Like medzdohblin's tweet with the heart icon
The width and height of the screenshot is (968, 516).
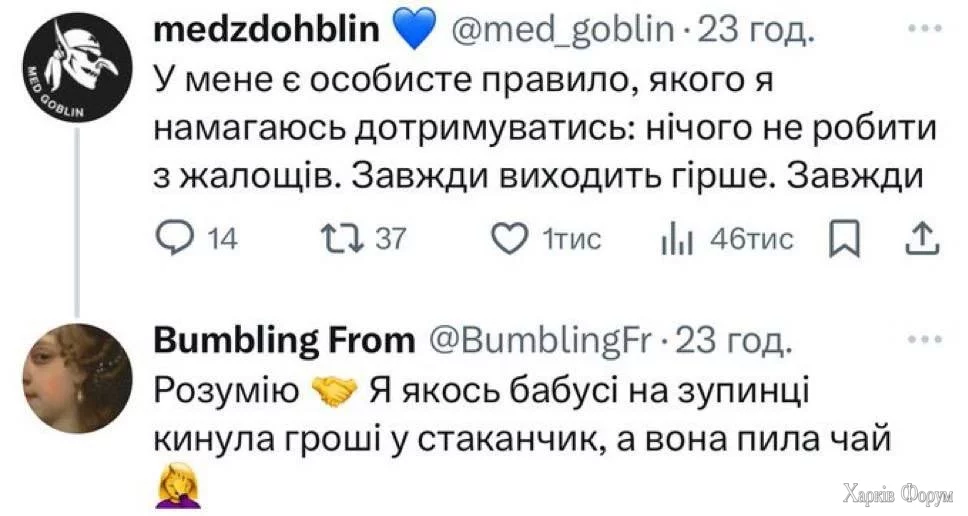[x=509, y=239]
